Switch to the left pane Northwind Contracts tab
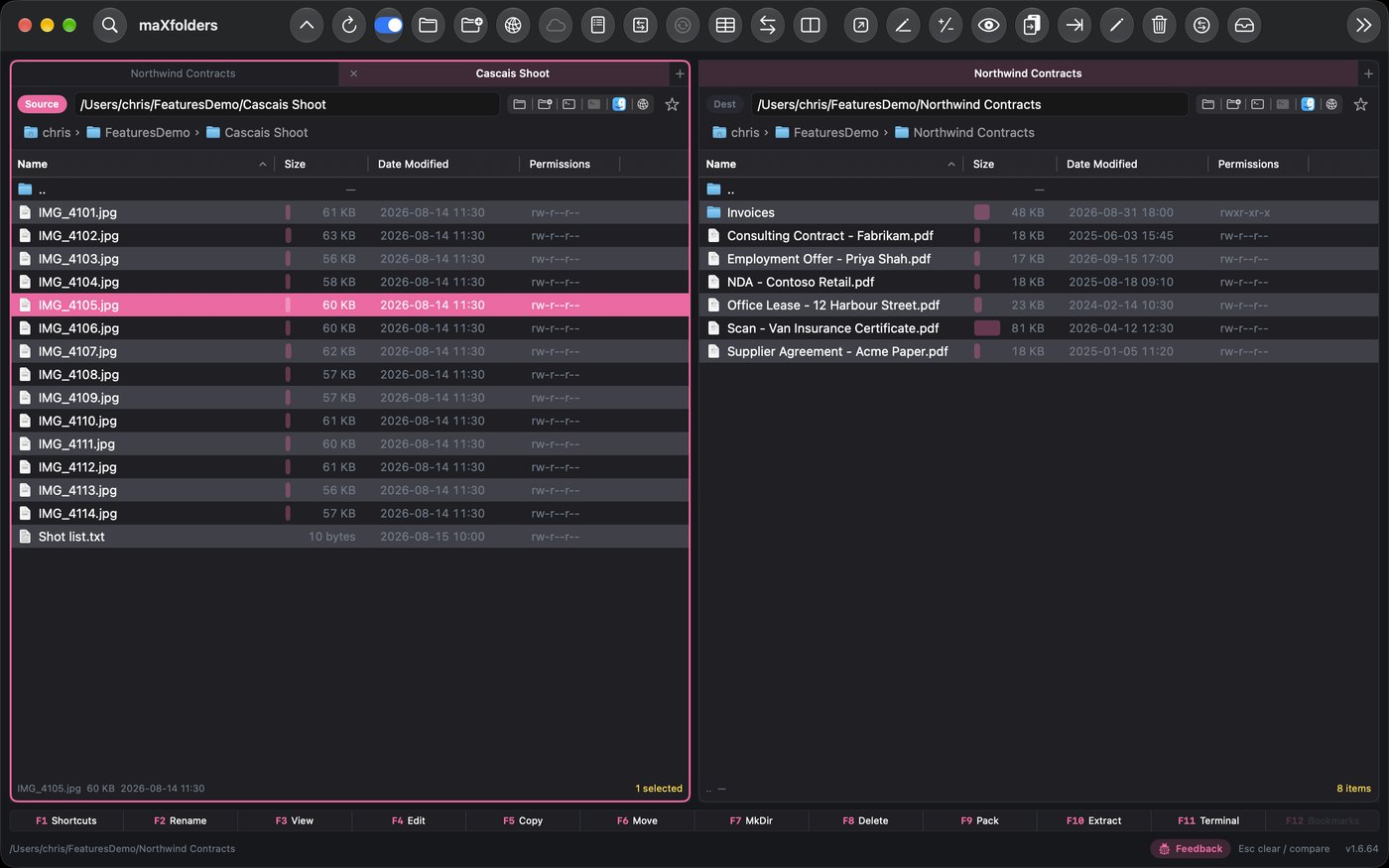1389x868 pixels. (183, 73)
